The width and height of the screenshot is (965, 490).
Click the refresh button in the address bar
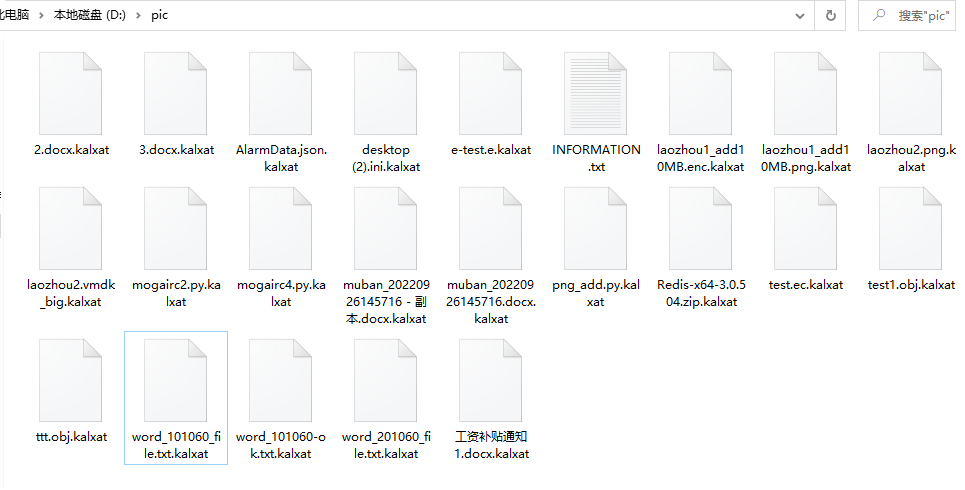pos(830,15)
